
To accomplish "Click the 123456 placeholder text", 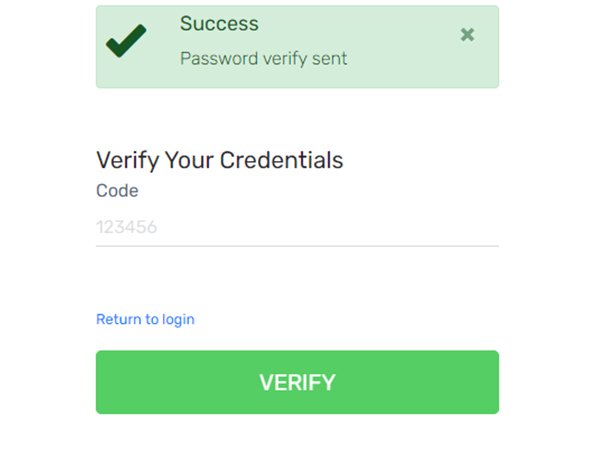I will pyautogui.click(x=127, y=228).
